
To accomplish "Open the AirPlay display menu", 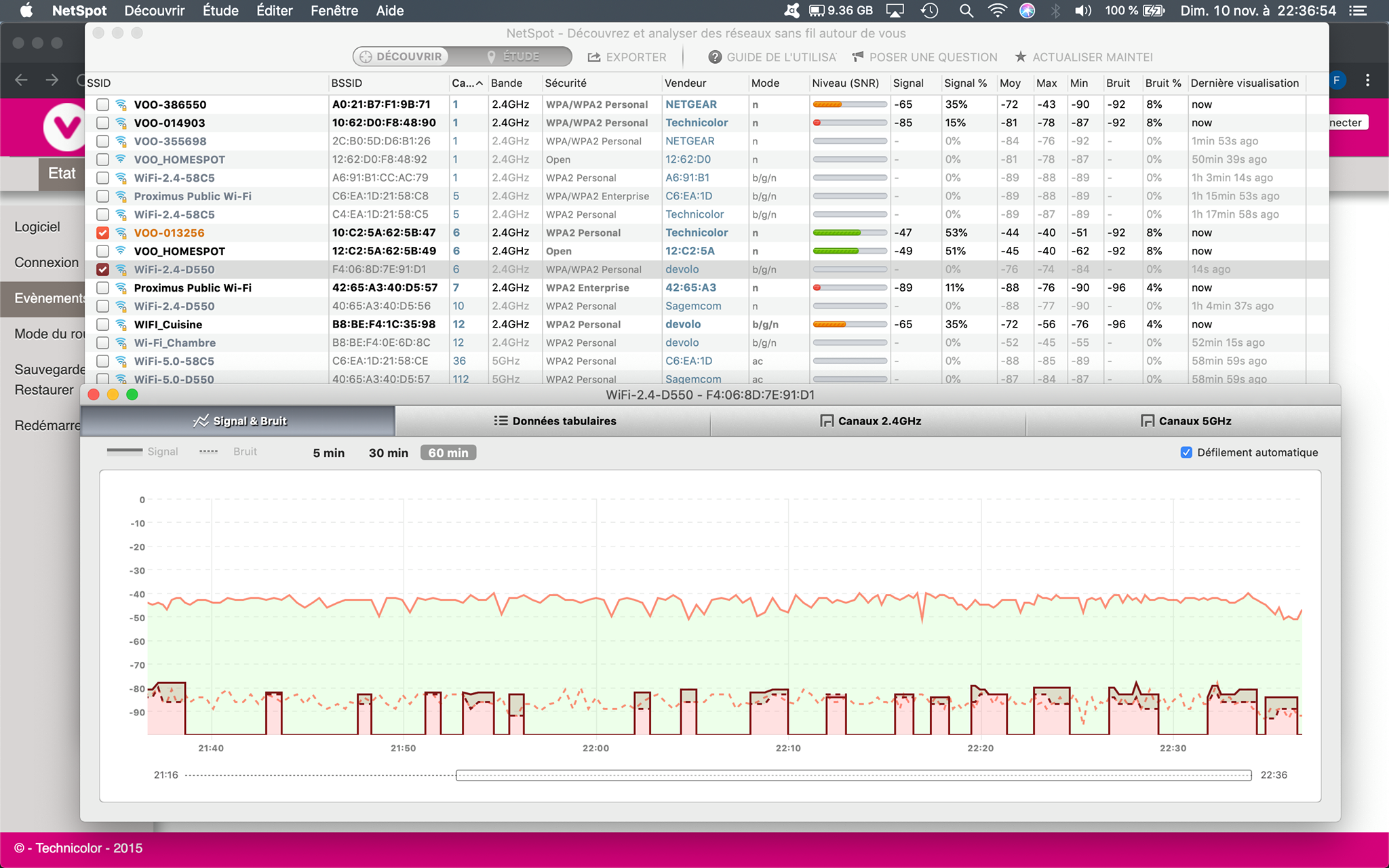I will 895,10.
